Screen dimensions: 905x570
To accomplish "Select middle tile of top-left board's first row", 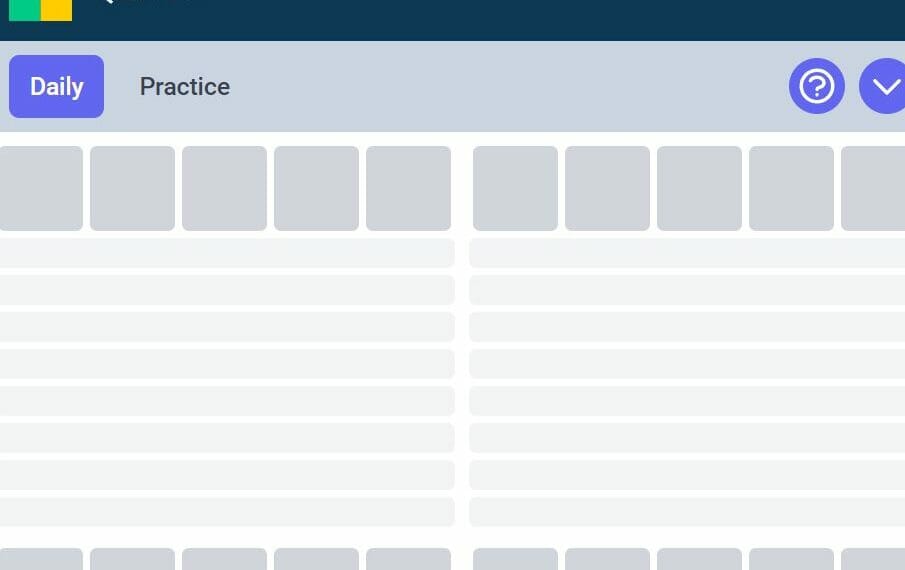I will tap(225, 188).
